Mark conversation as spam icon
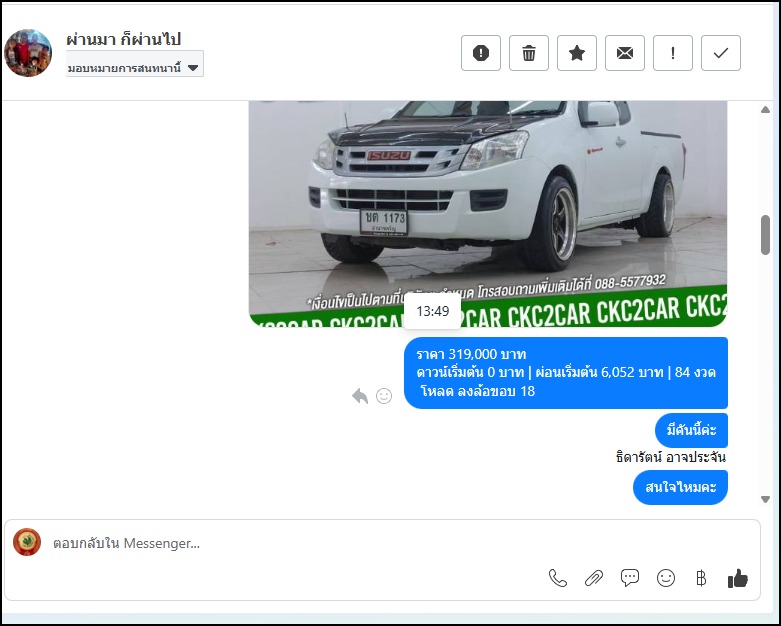The width and height of the screenshot is (781, 626). (x=481, y=53)
